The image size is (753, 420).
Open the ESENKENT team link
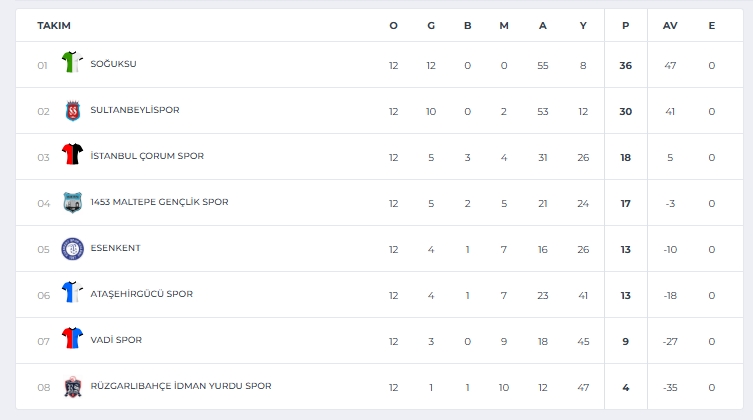tap(115, 248)
